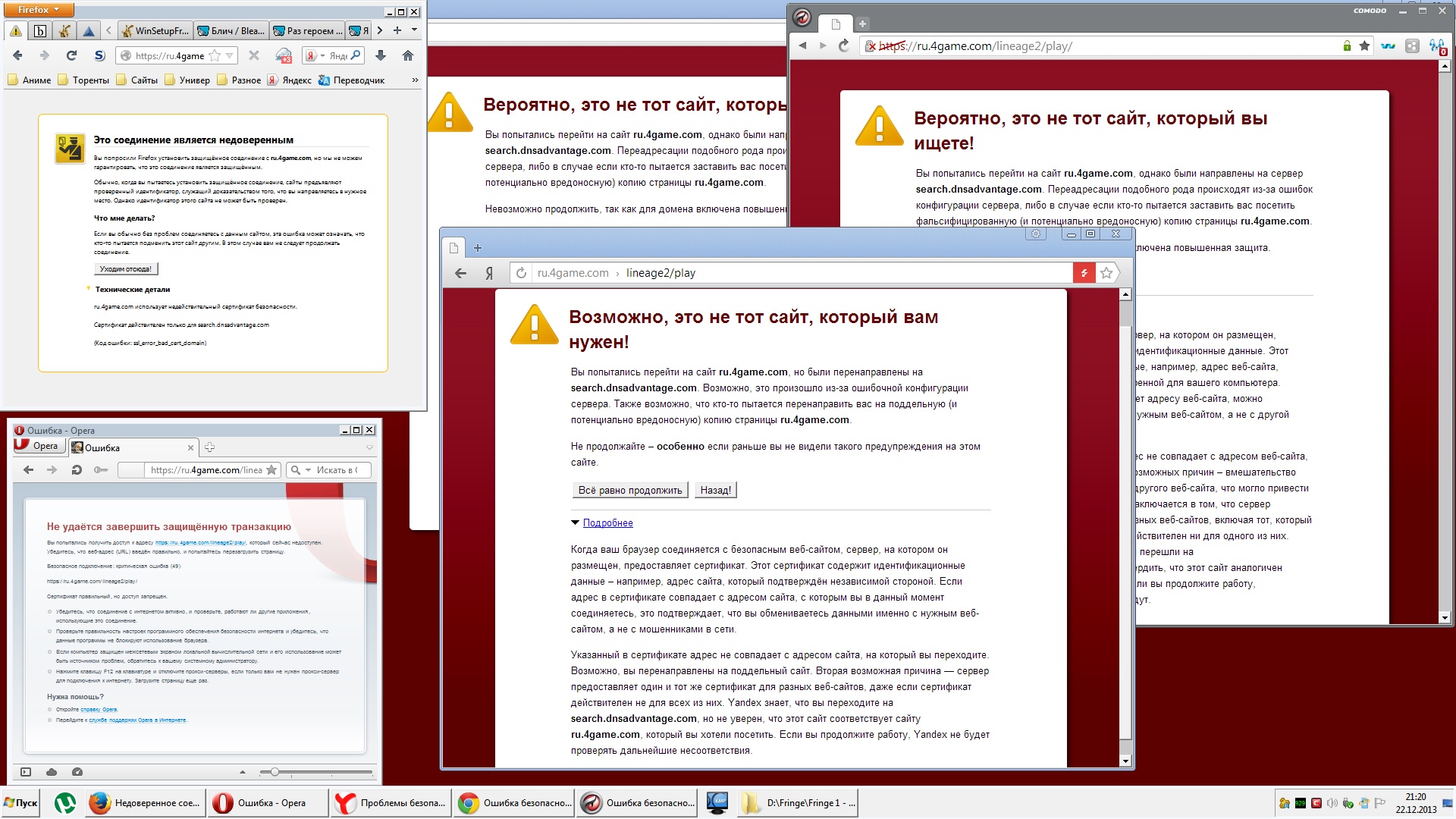Click Windows 'Пуск' start button
The height and width of the screenshot is (819, 1456).
[20, 803]
